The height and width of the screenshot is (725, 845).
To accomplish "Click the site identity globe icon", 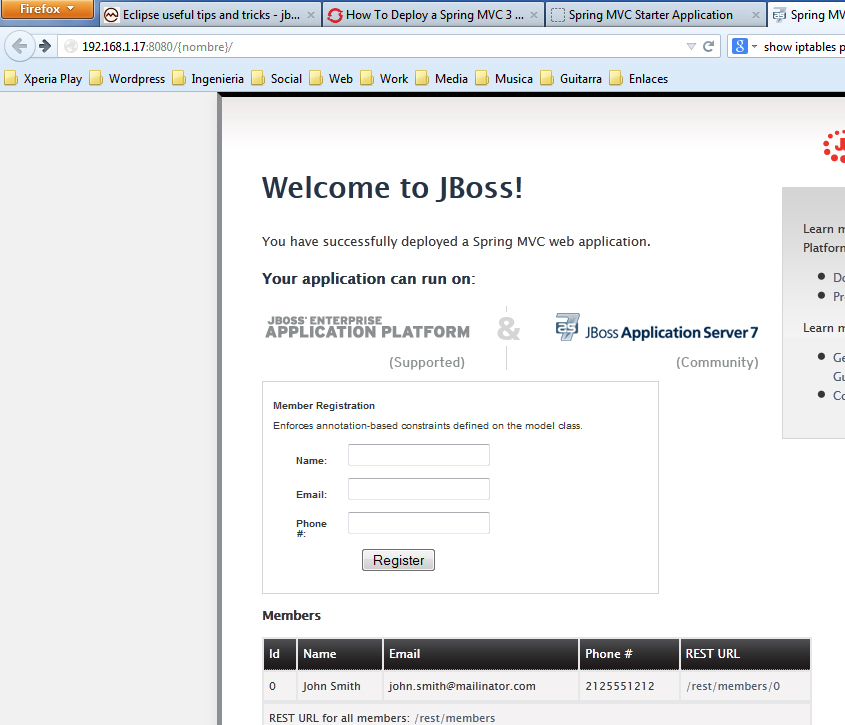I will click(71, 47).
